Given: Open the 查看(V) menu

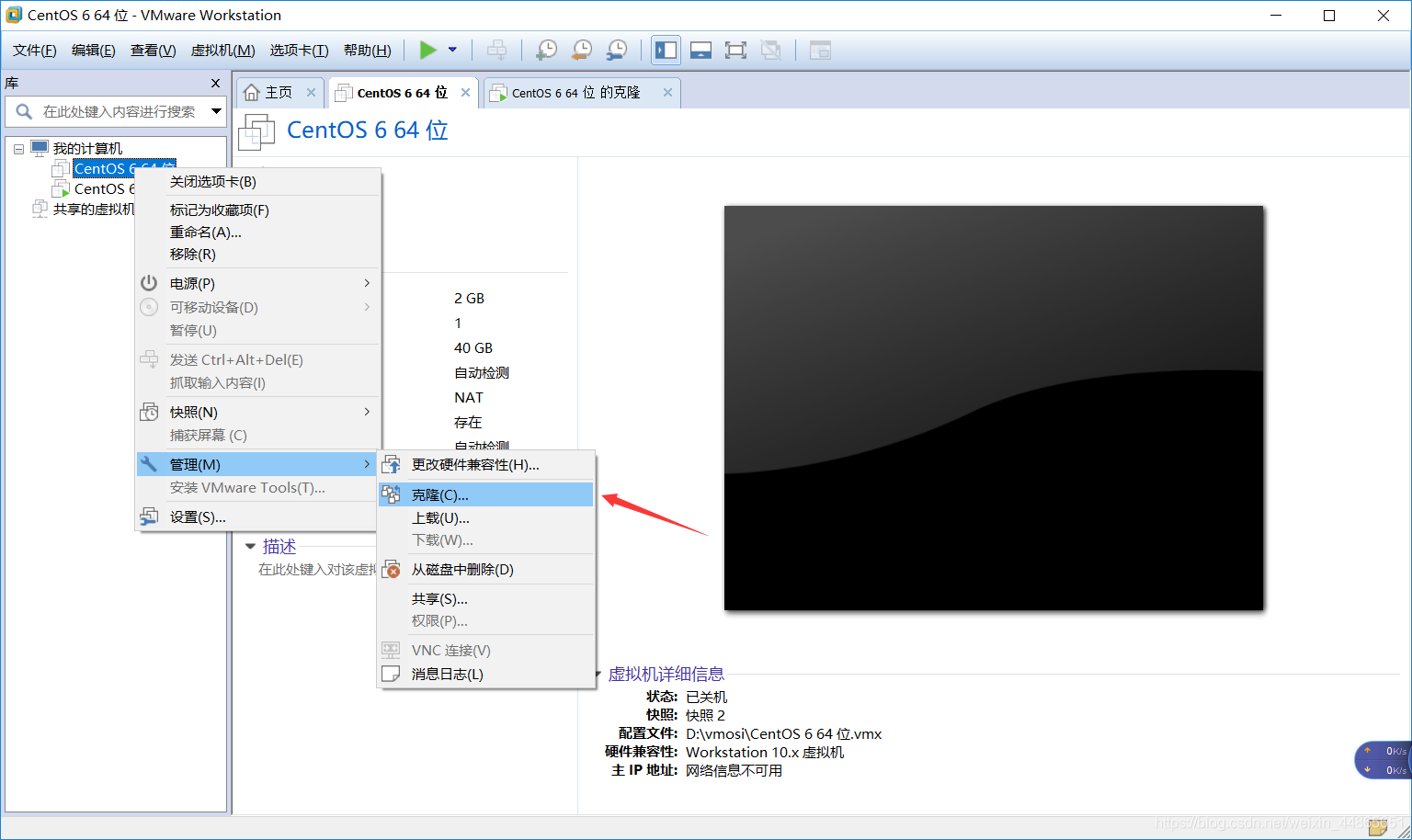Looking at the screenshot, I should click(x=154, y=50).
